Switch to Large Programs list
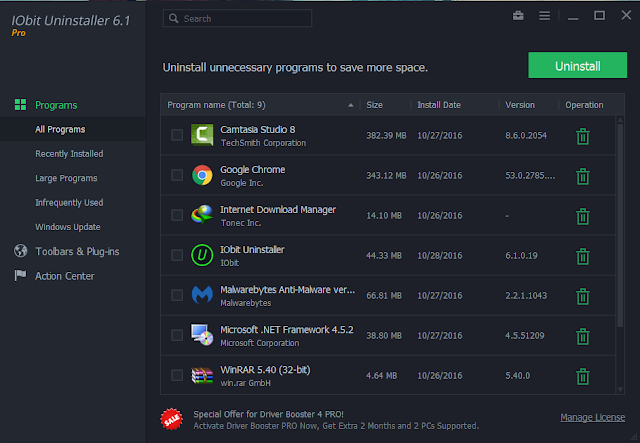 click(66, 178)
